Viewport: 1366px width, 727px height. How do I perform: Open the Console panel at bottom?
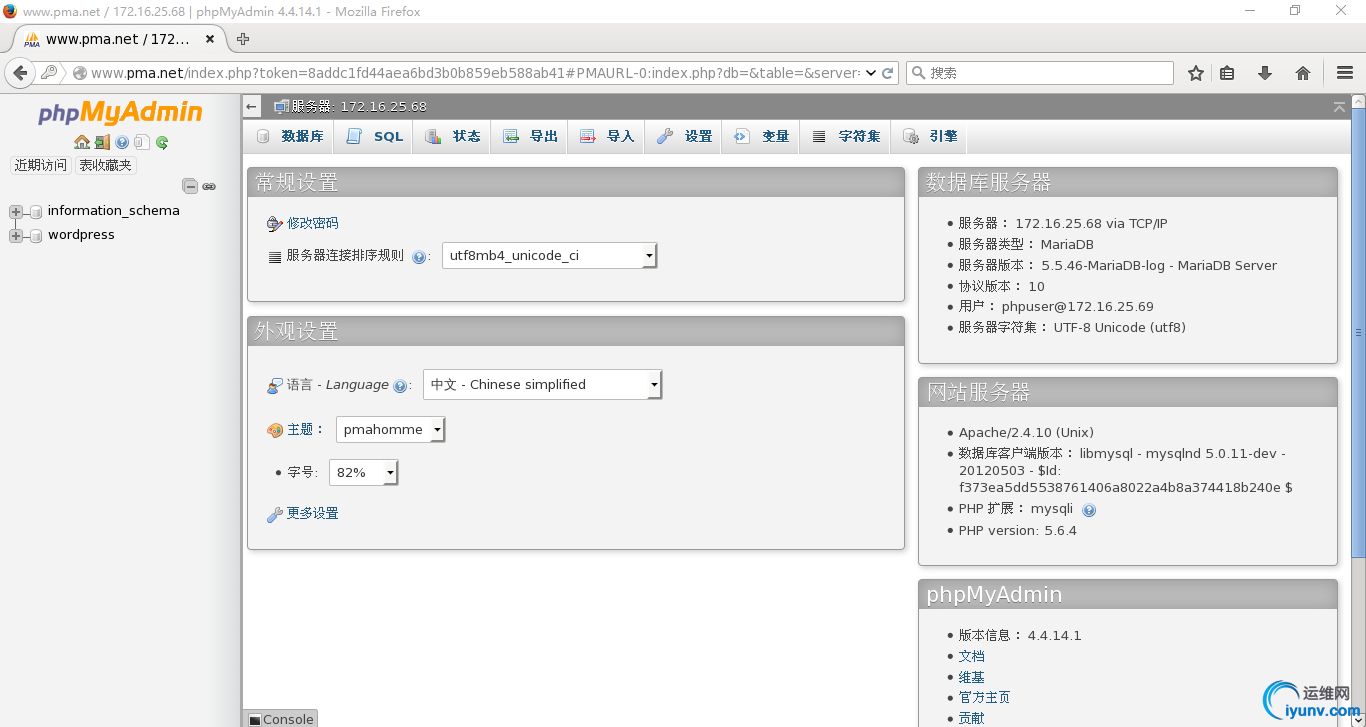281,719
